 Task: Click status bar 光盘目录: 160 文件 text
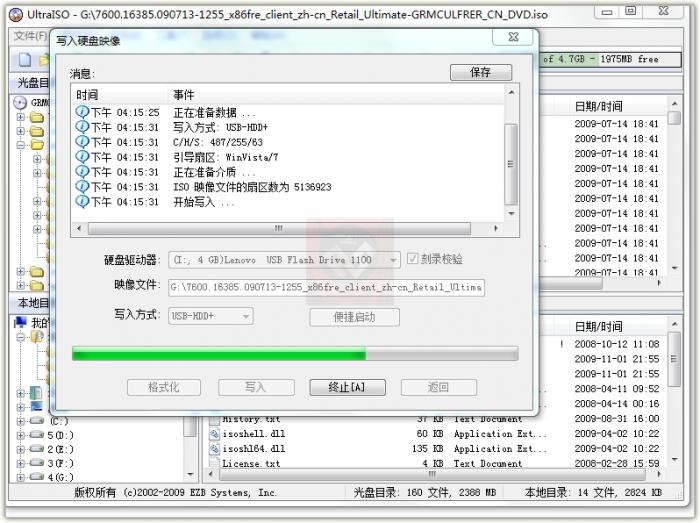[x=424, y=492]
